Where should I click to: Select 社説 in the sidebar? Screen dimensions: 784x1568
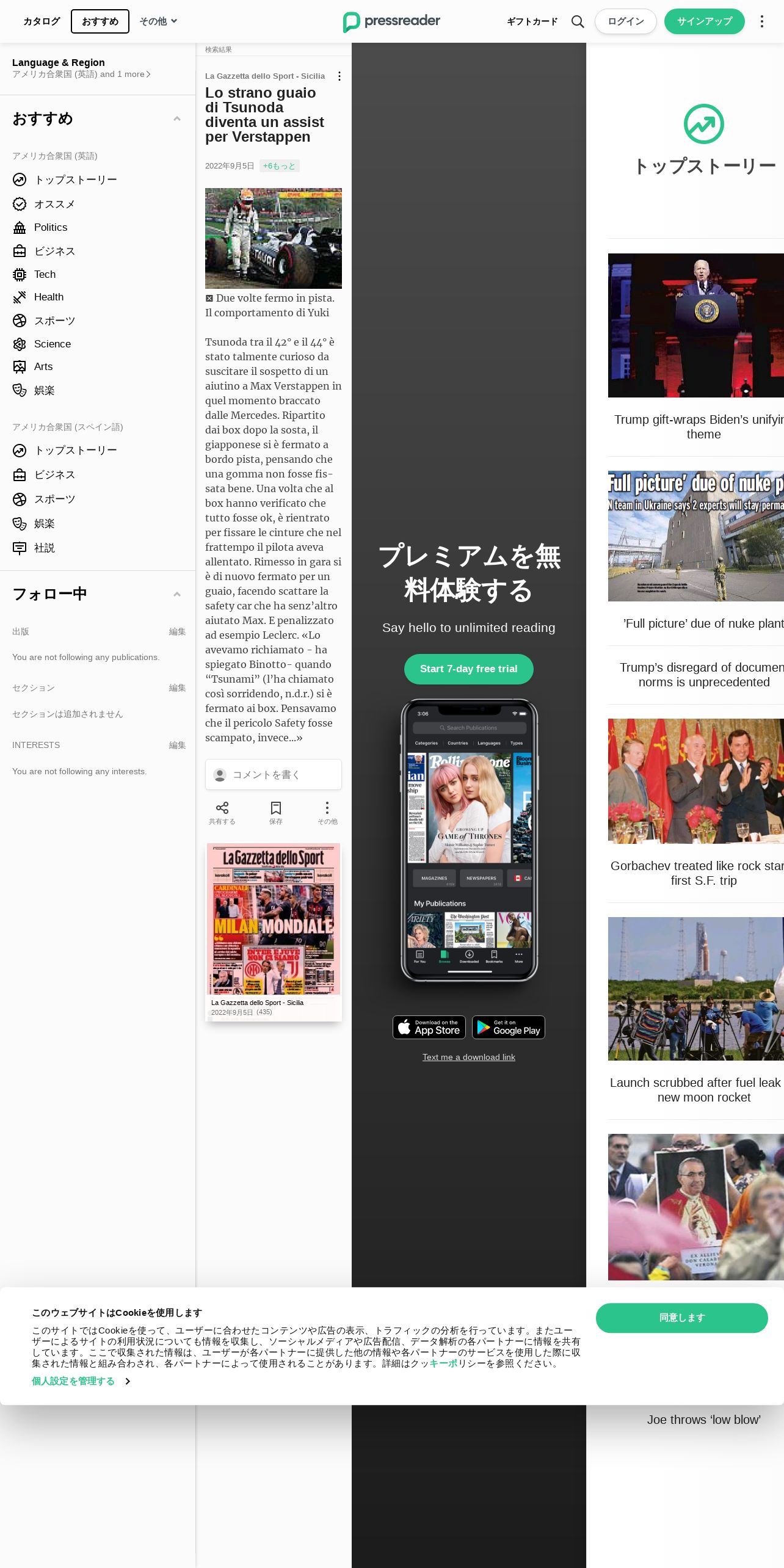click(x=45, y=548)
